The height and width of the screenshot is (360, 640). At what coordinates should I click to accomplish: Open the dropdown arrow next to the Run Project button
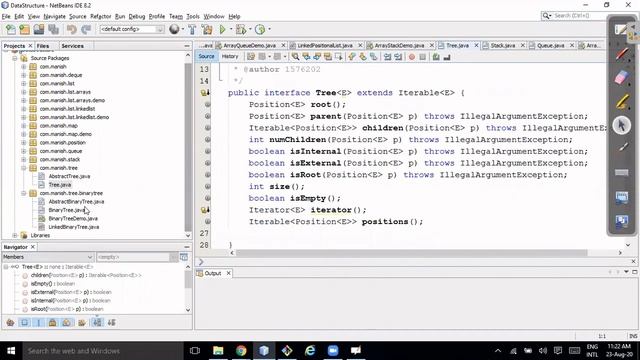[231, 29]
